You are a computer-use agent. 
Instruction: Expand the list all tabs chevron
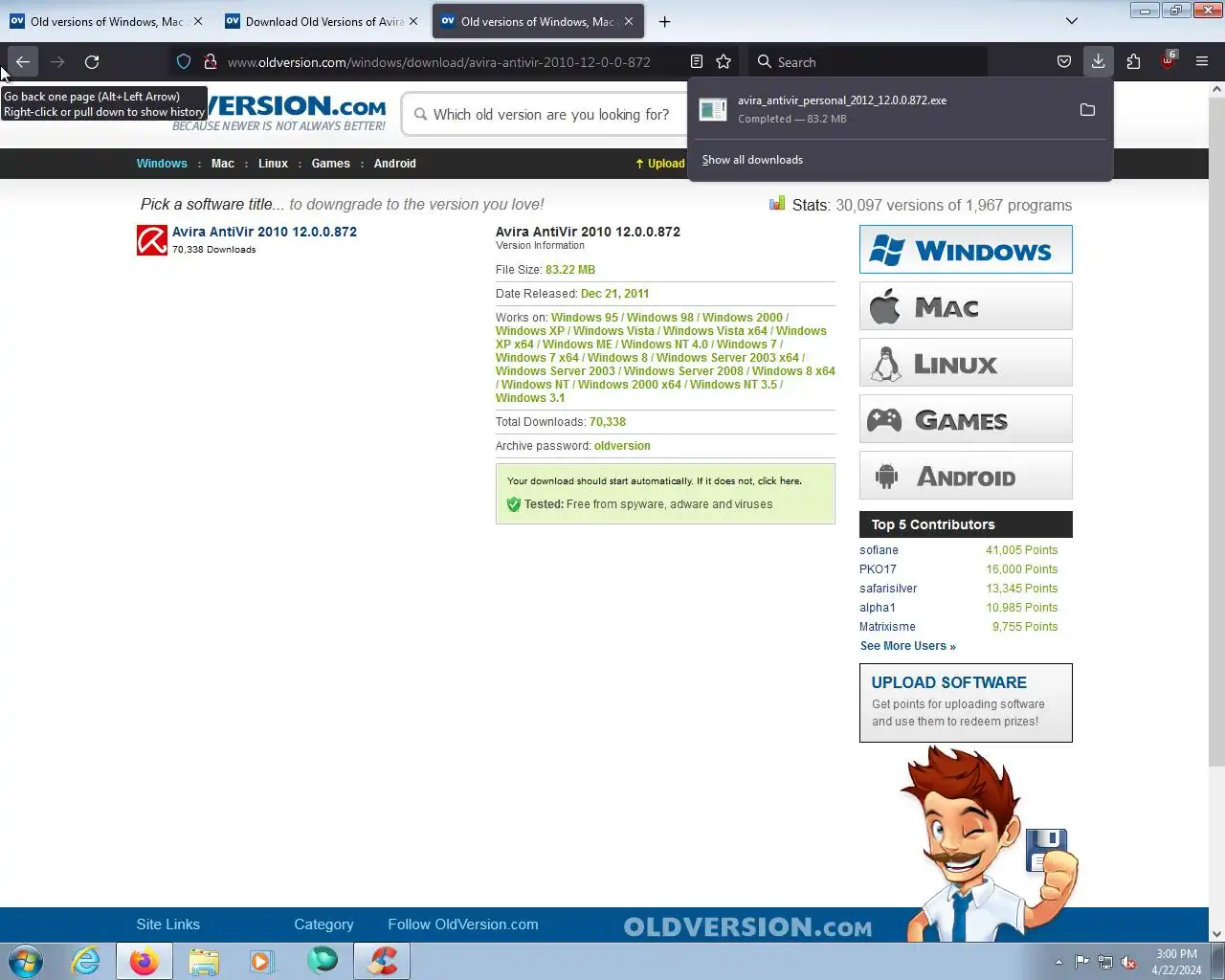tap(1072, 21)
